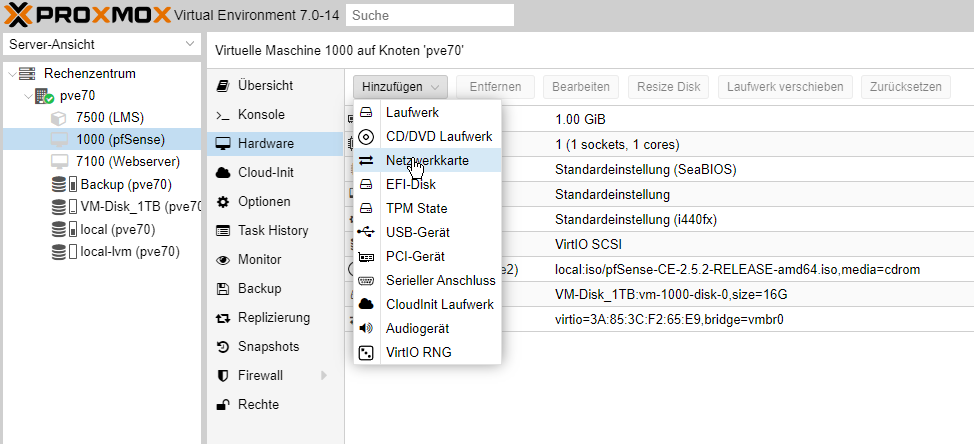Image resolution: width=974 pixels, height=444 pixels.
Task: Select the Standardeinstellung (i440fx) row
Action: pyautogui.click(x=659, y=219)
